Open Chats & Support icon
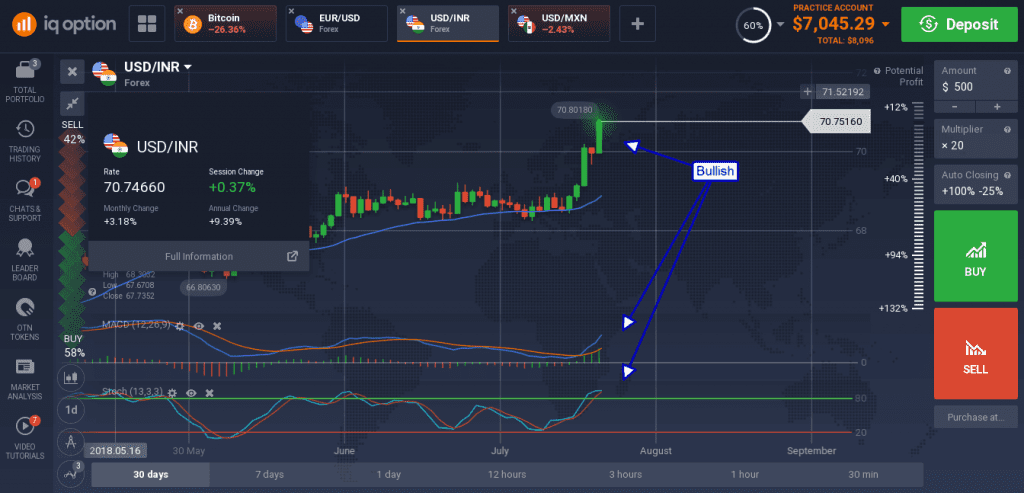This screenshot has height=493, width=1024. (x=25, y=189)
